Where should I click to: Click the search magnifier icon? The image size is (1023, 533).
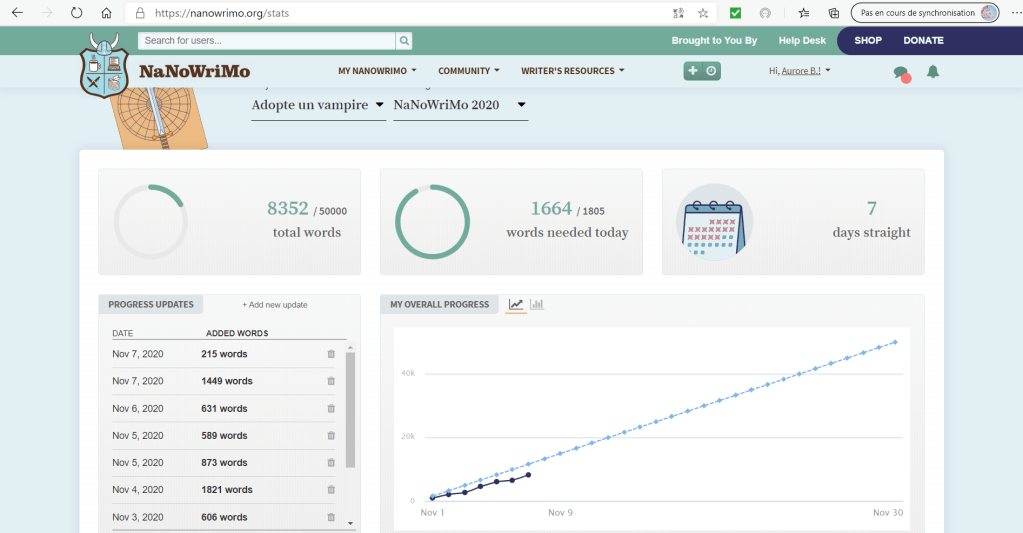click(x=404, y=41)
